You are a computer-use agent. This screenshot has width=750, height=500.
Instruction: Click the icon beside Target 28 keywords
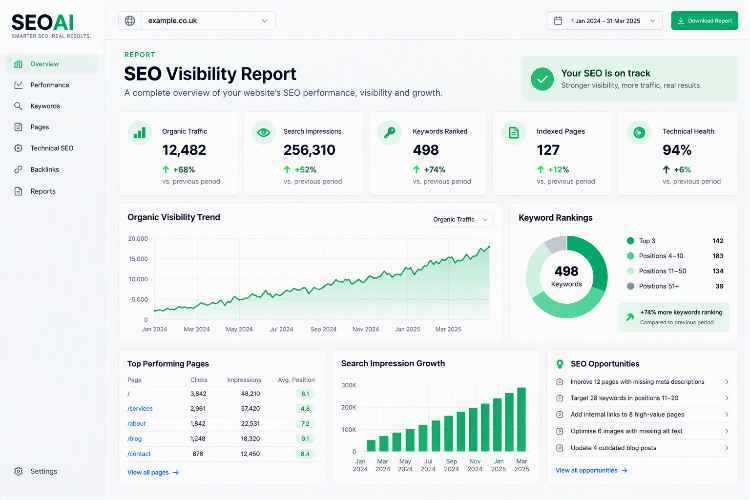pyautogui.click(x=560, y=398)
